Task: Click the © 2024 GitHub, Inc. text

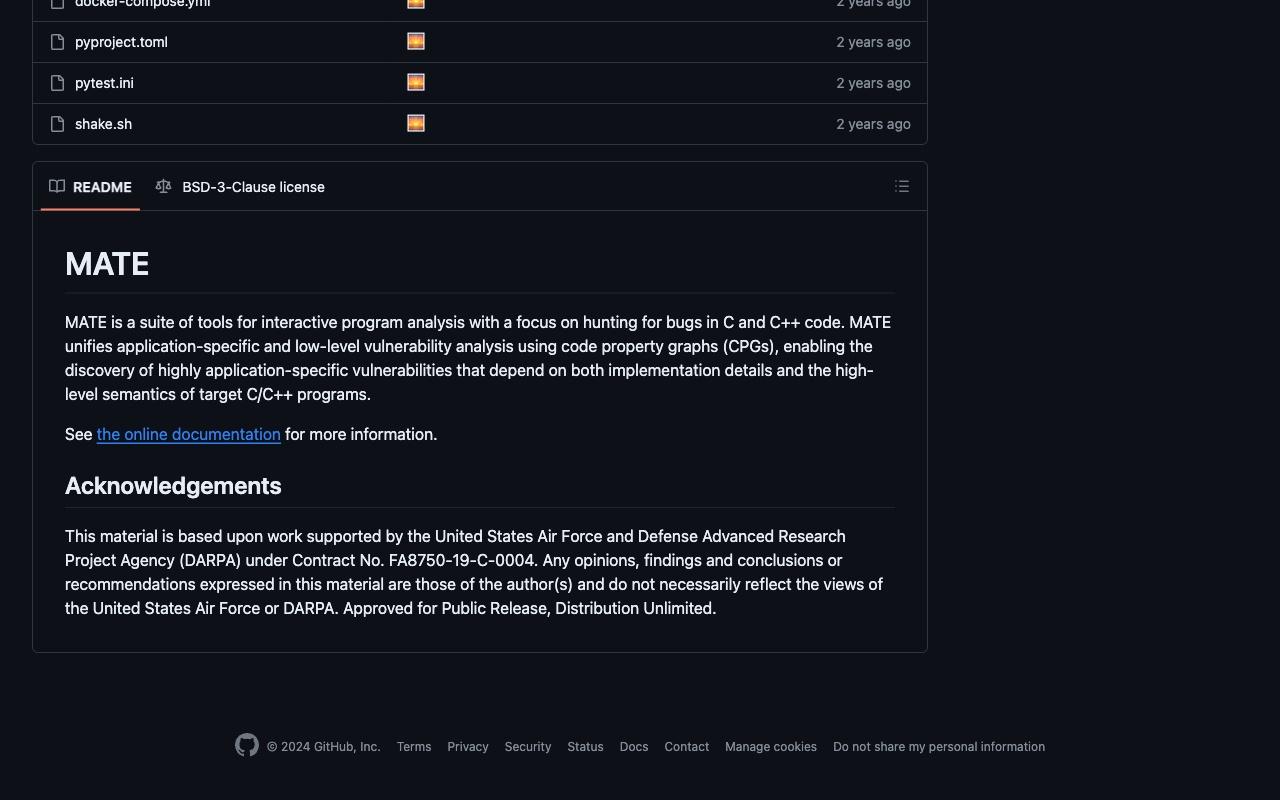Action: pos(324,747)
